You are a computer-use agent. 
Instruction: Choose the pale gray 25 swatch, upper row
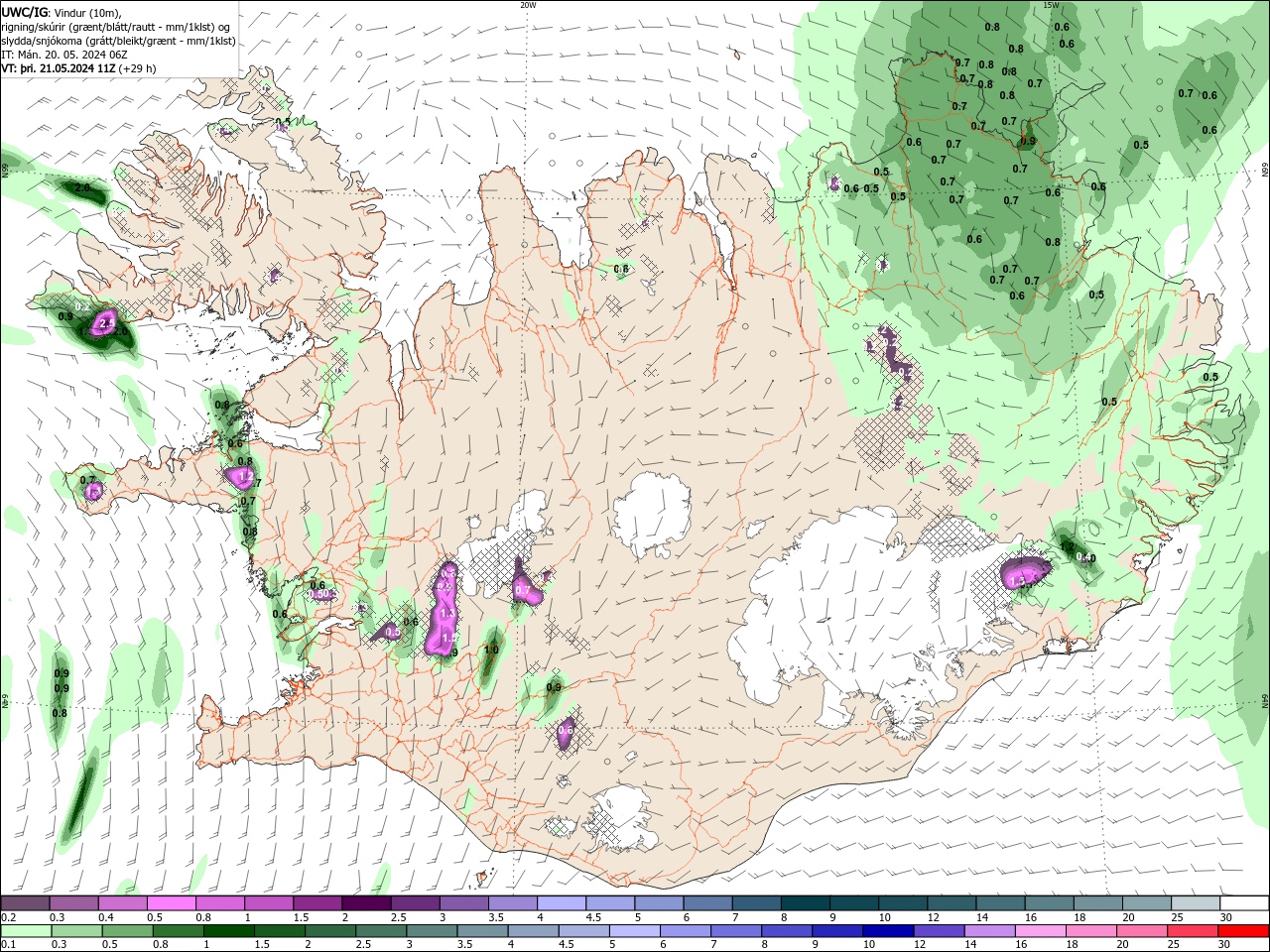coord(1197,902)
